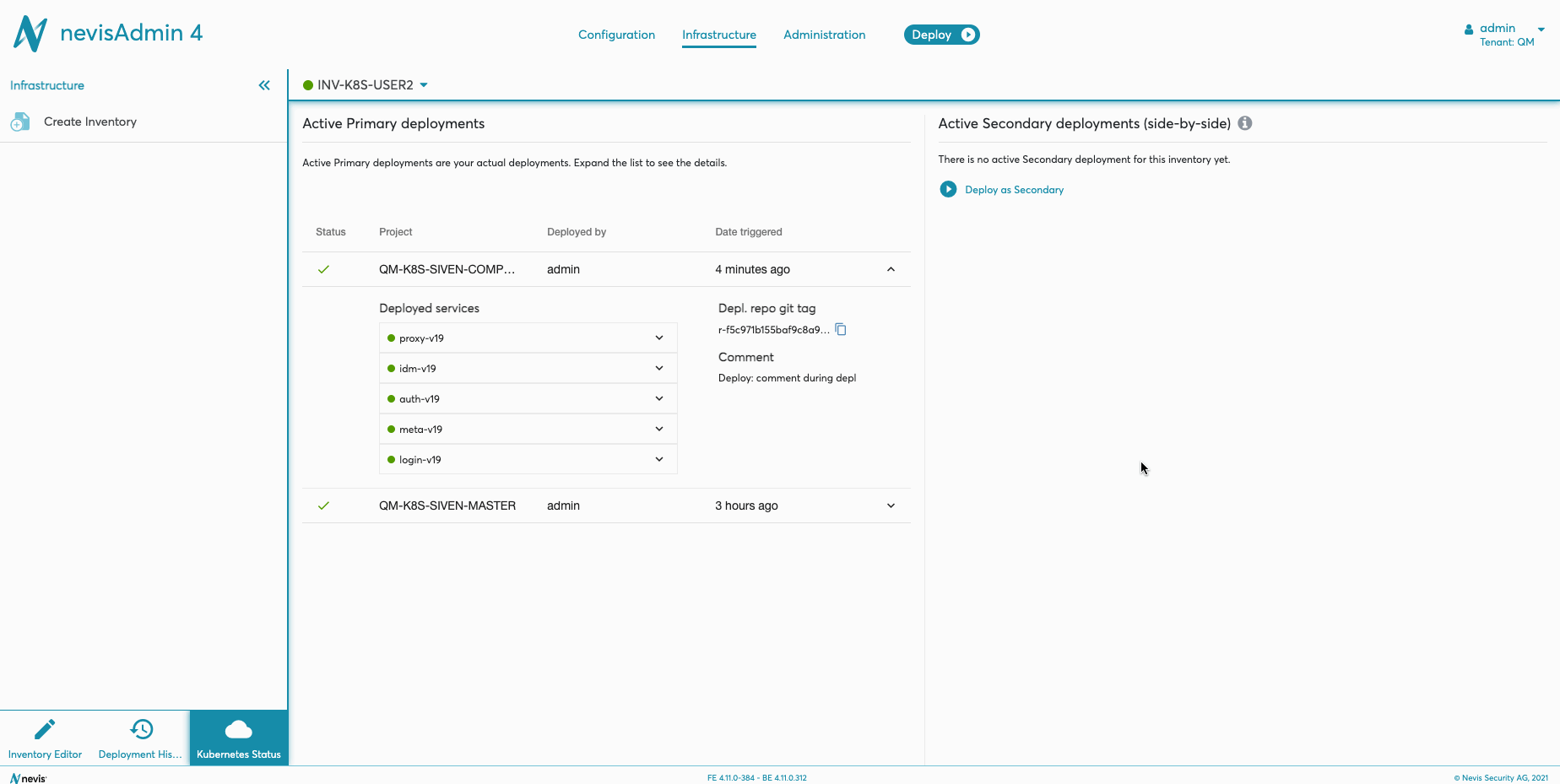Screen dimensions: 1560x784
Task: Expand the meta-v19 service row
Action: (659, 430)
